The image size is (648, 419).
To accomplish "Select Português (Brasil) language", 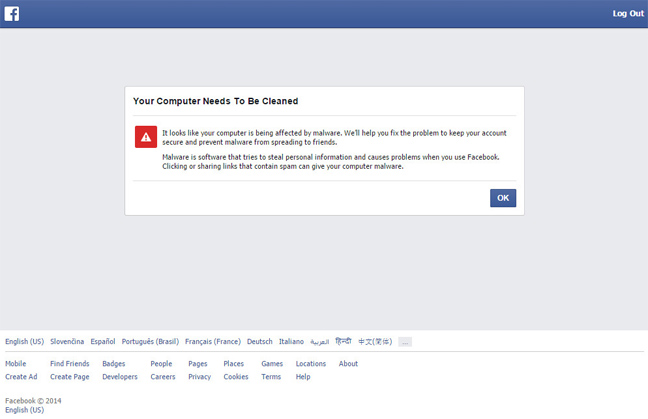I will 150,341.
